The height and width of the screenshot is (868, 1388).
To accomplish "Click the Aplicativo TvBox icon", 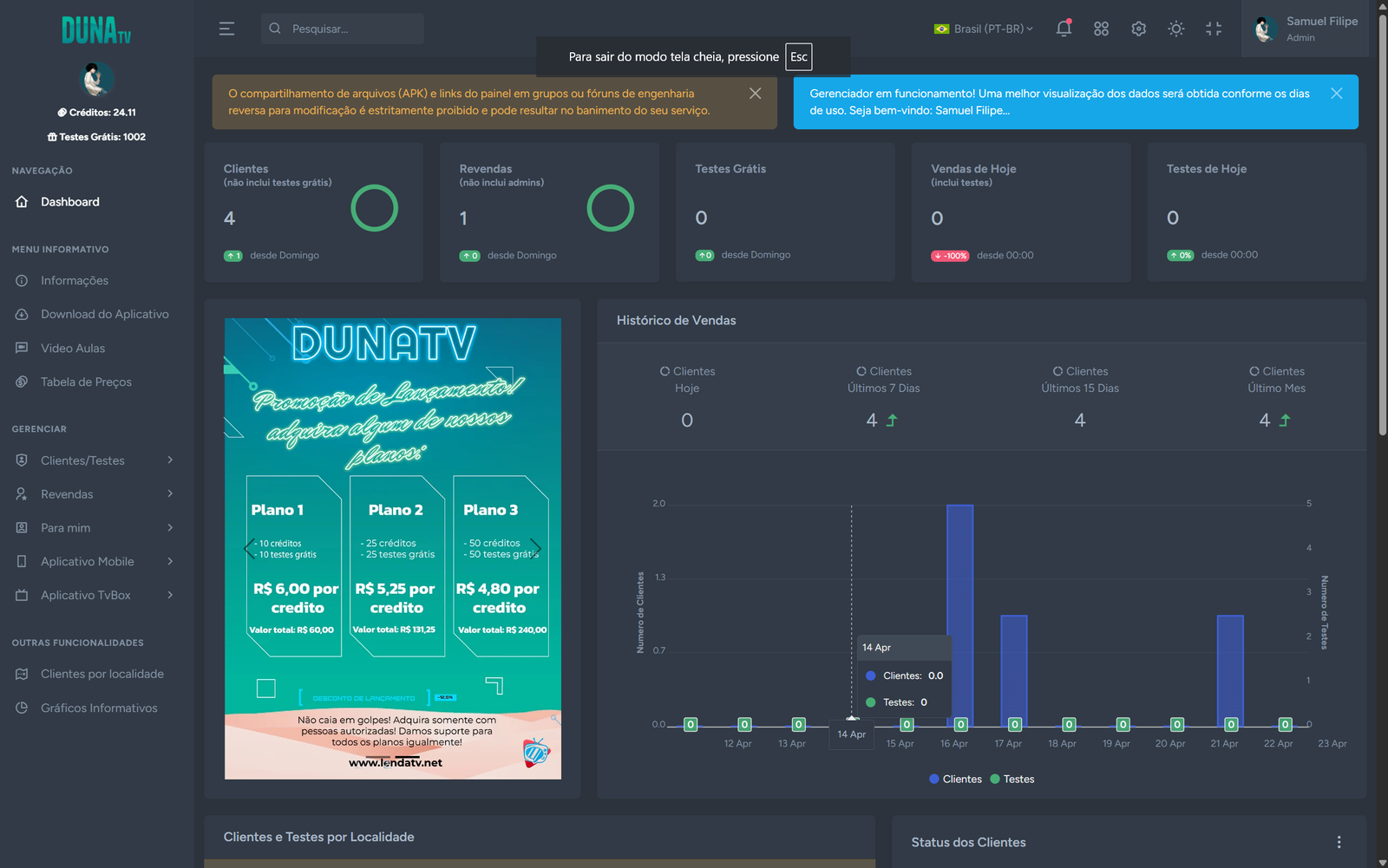I will tap(22, 596).
